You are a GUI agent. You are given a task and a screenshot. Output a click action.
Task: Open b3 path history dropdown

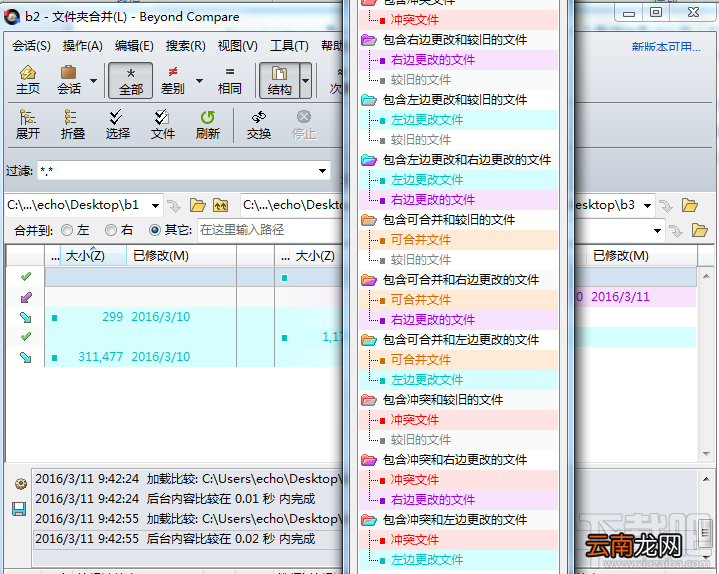[x=647, y=205]
